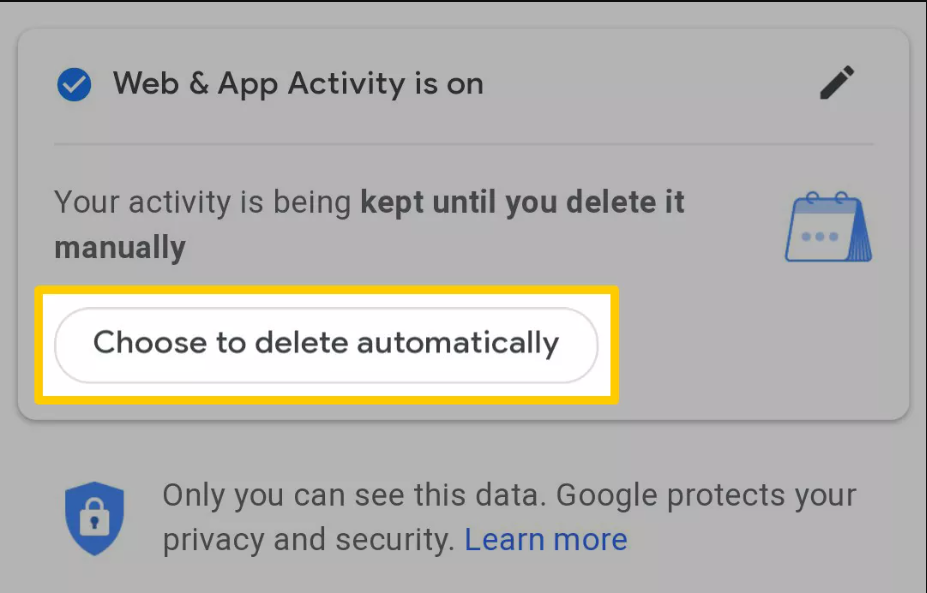The height and width of the screenshot is (593, 927).
Task: Select the Web & App Activity is on heading
Action: [298, 83]
